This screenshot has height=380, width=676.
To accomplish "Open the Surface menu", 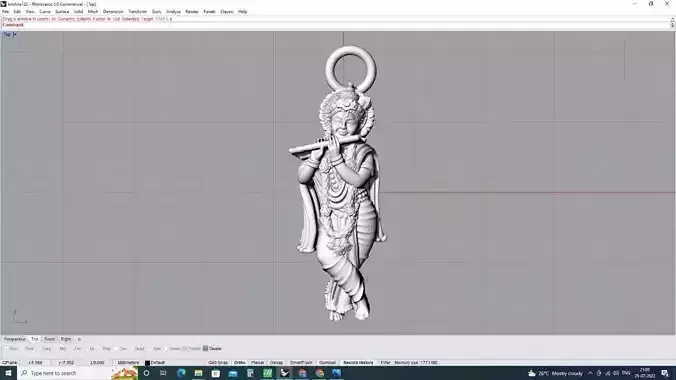I will tap(62, 12).
